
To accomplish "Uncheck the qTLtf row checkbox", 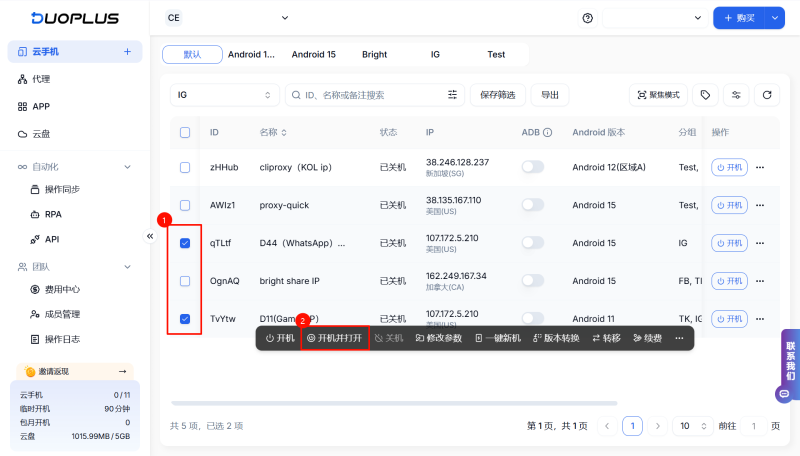I will coord(185,243).
